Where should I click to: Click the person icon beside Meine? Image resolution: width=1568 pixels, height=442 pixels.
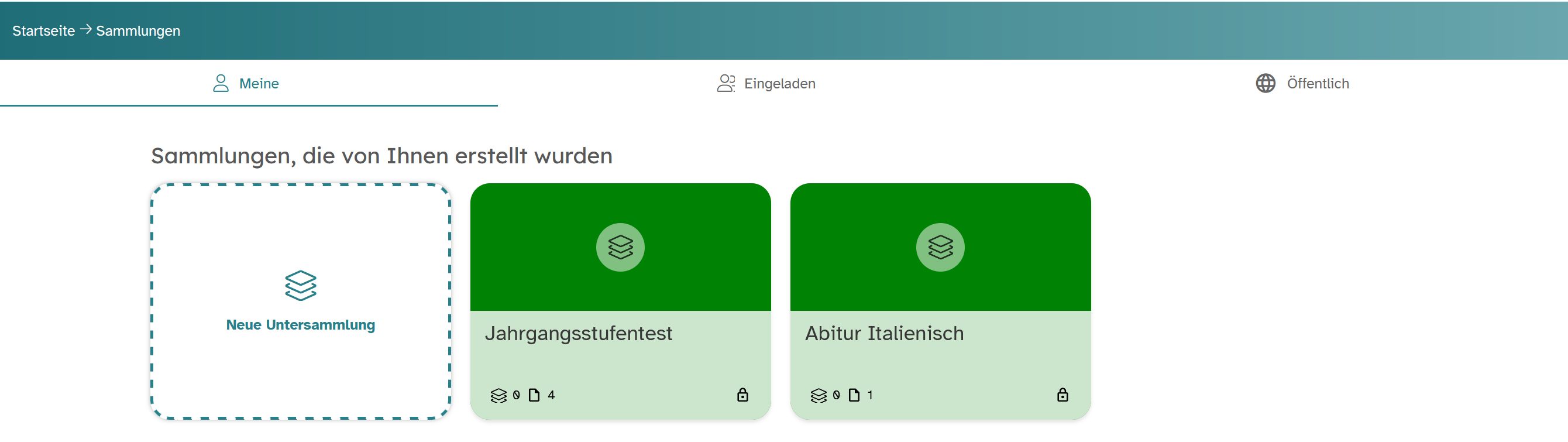pyautogui.click(x=221, y=83)
